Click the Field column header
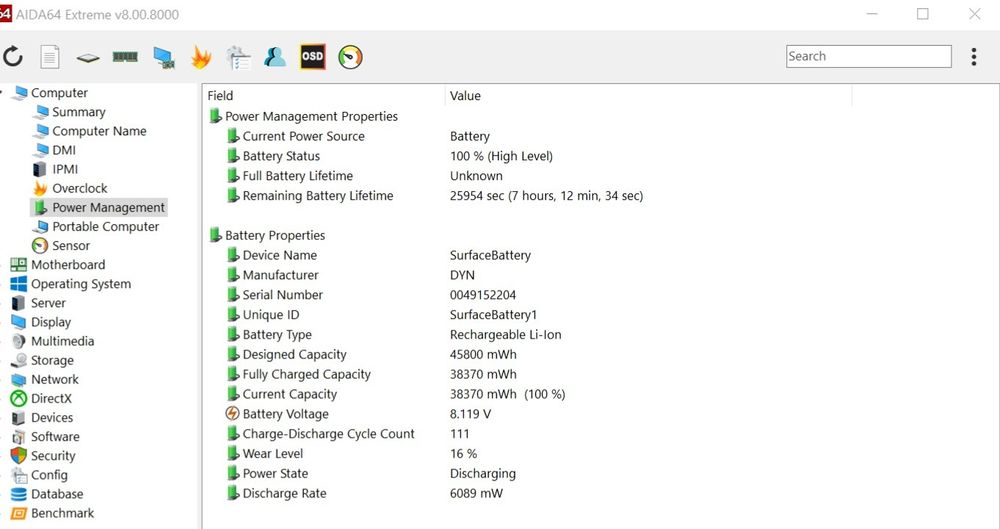The height and width of the screenshot is (529, 1000). (x=324, y=96)
